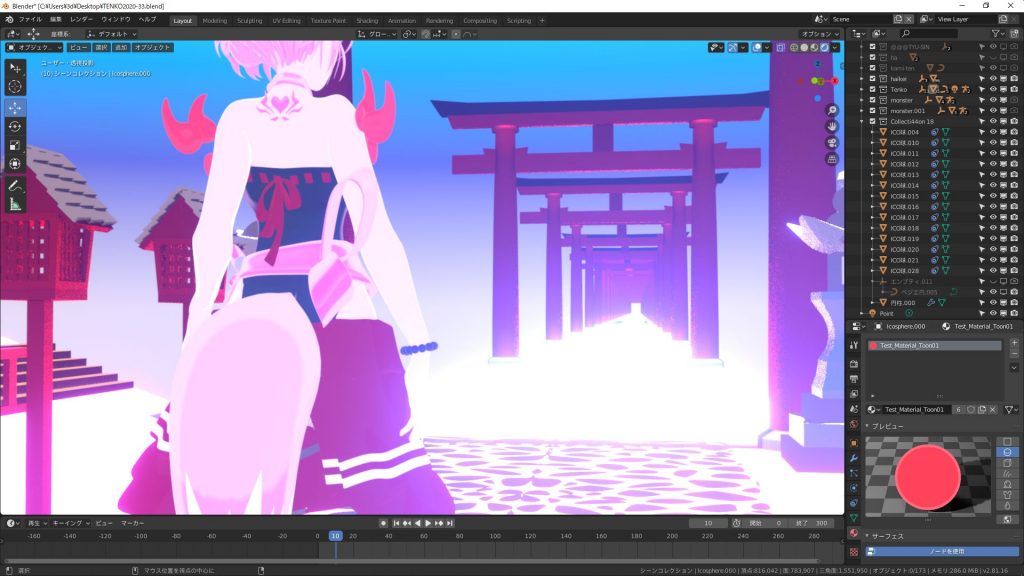The height and width of the screenshot is (576, 1024).
Task: Hide ICO球.004 with its eye icon
Action: (x=993, y=132)
